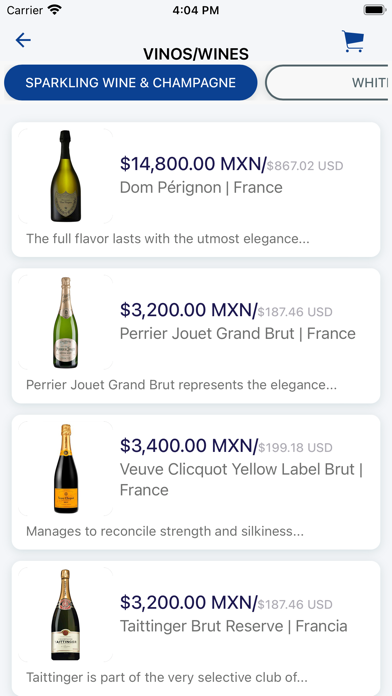Open the shopping cart icon
This screenshot has width=392, height=696.
click(x=353, y=41)
